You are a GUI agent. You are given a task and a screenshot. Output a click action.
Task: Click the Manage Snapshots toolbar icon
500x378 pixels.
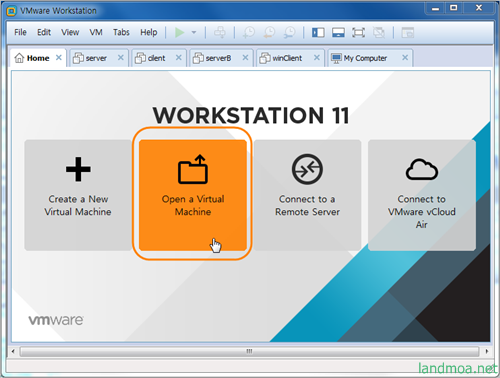[289, 32]
